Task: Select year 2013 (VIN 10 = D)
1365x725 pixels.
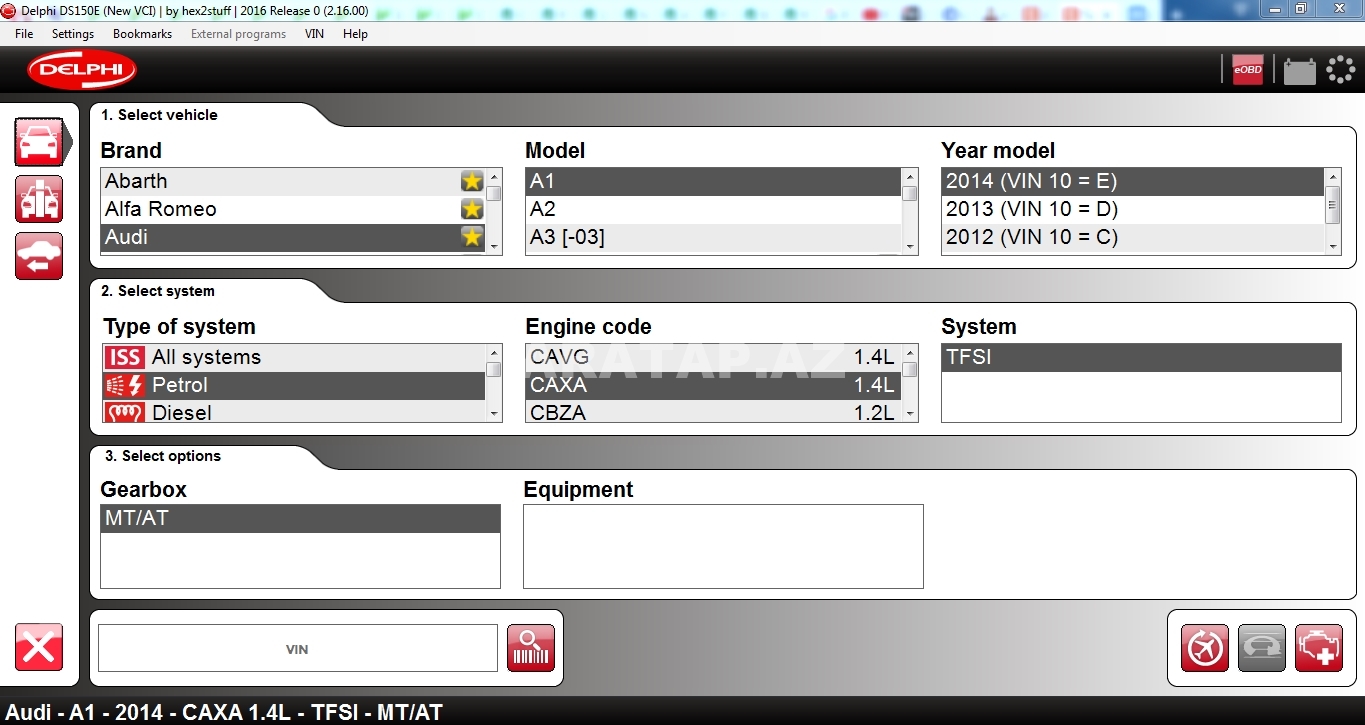Action: (1133, 209)
